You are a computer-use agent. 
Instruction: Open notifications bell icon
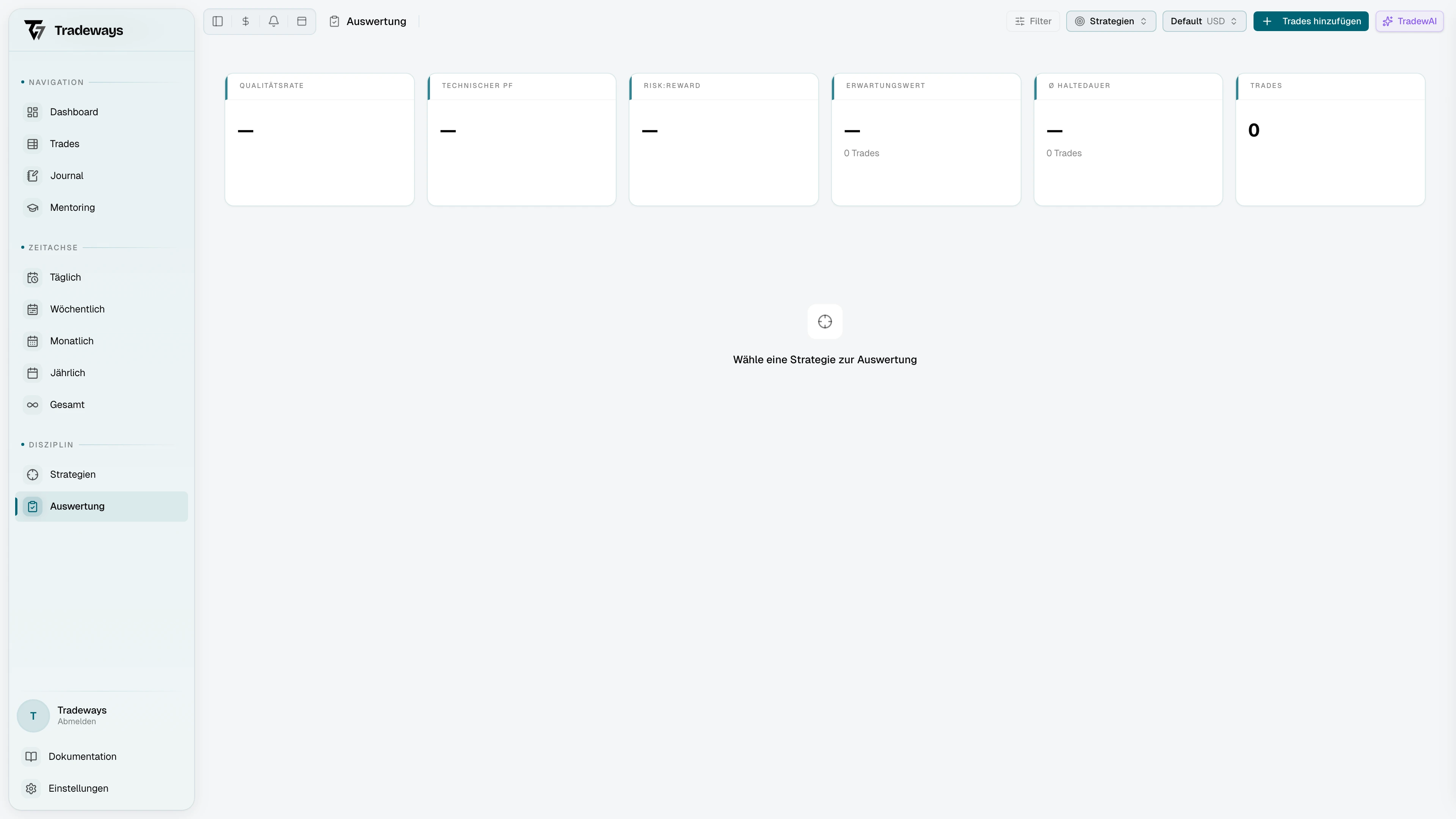273,22
